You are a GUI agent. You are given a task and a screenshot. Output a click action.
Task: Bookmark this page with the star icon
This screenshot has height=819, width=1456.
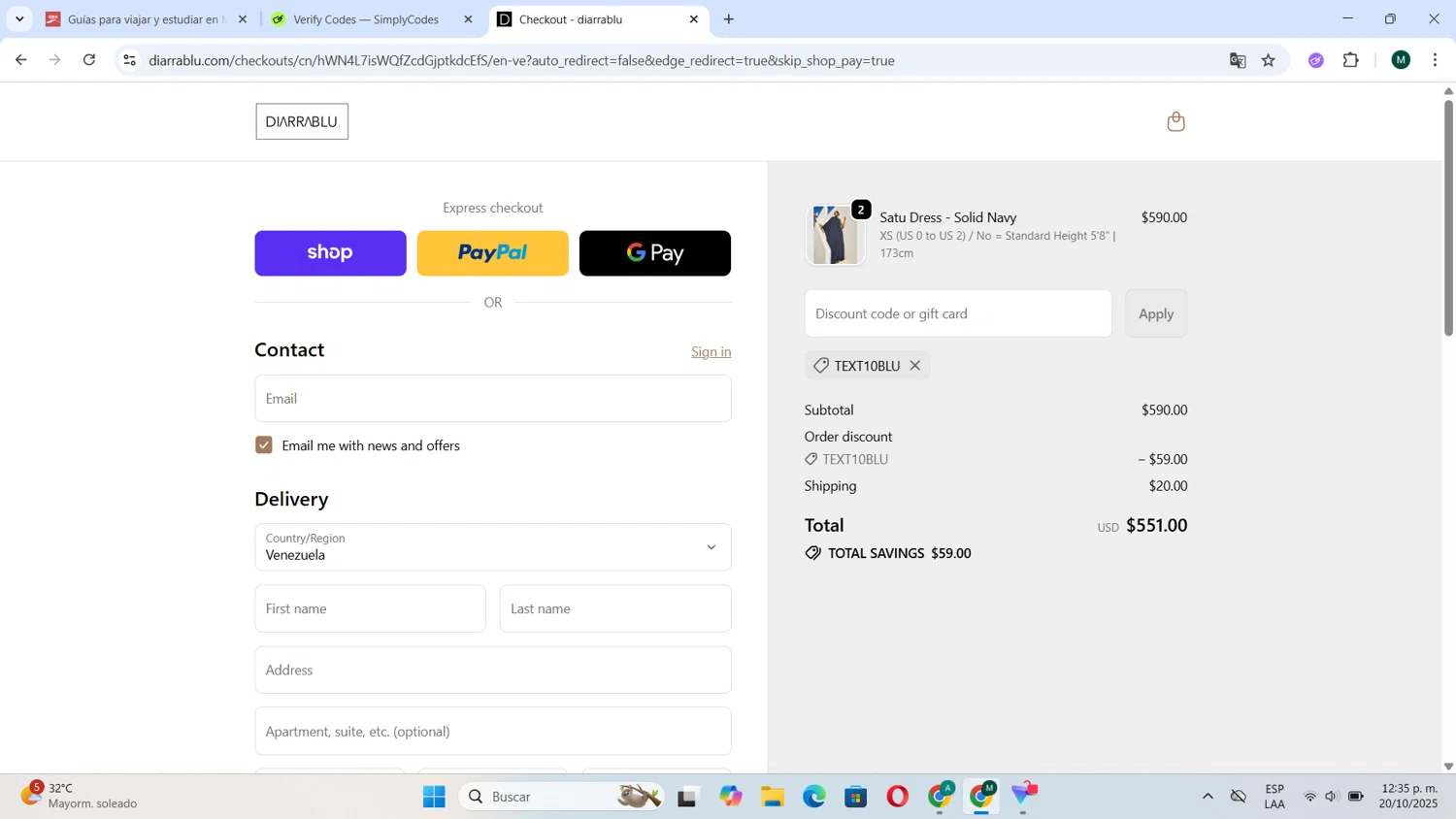point(1269,60)
